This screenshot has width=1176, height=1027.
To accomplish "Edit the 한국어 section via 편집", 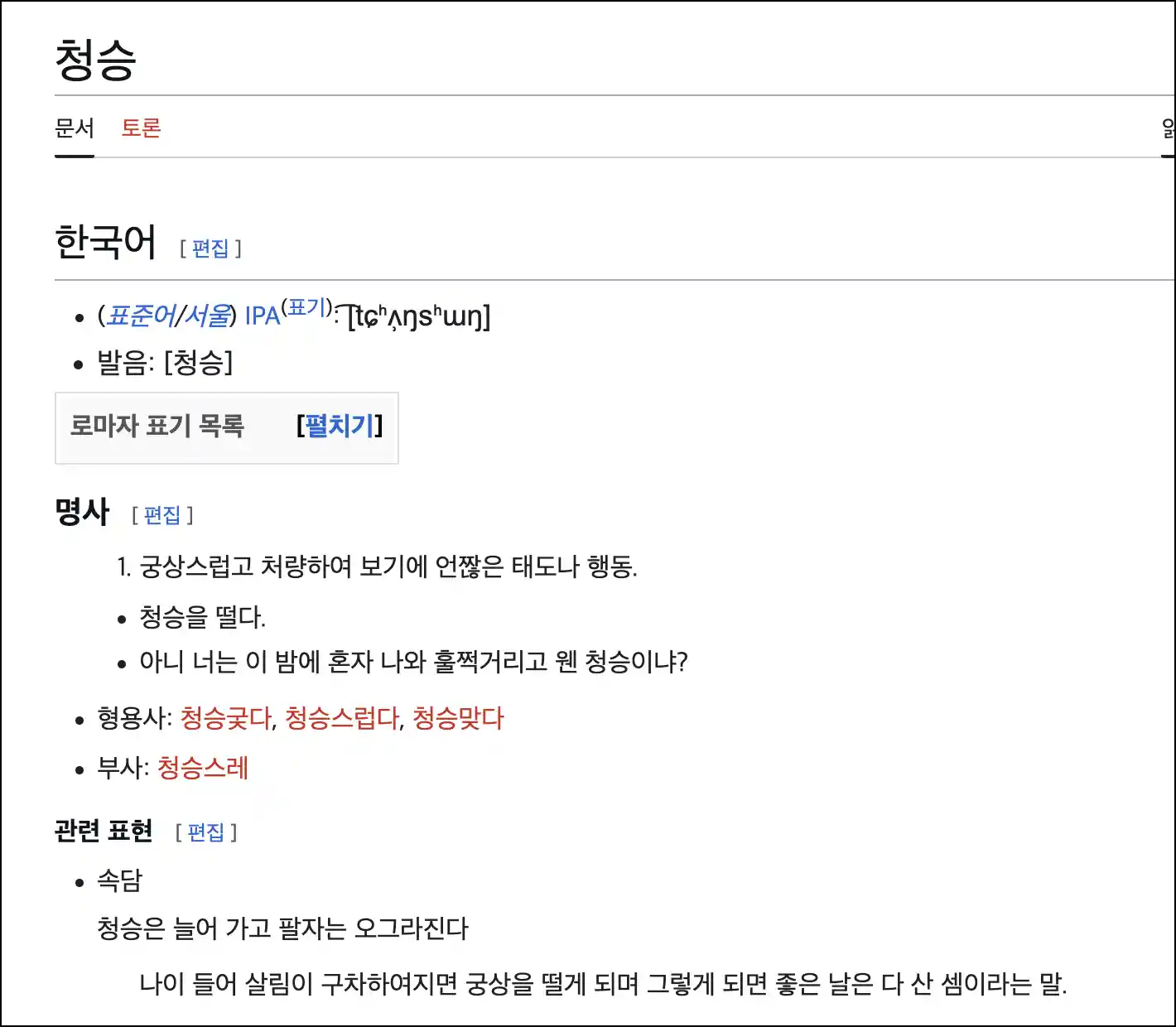I will 210,248.
